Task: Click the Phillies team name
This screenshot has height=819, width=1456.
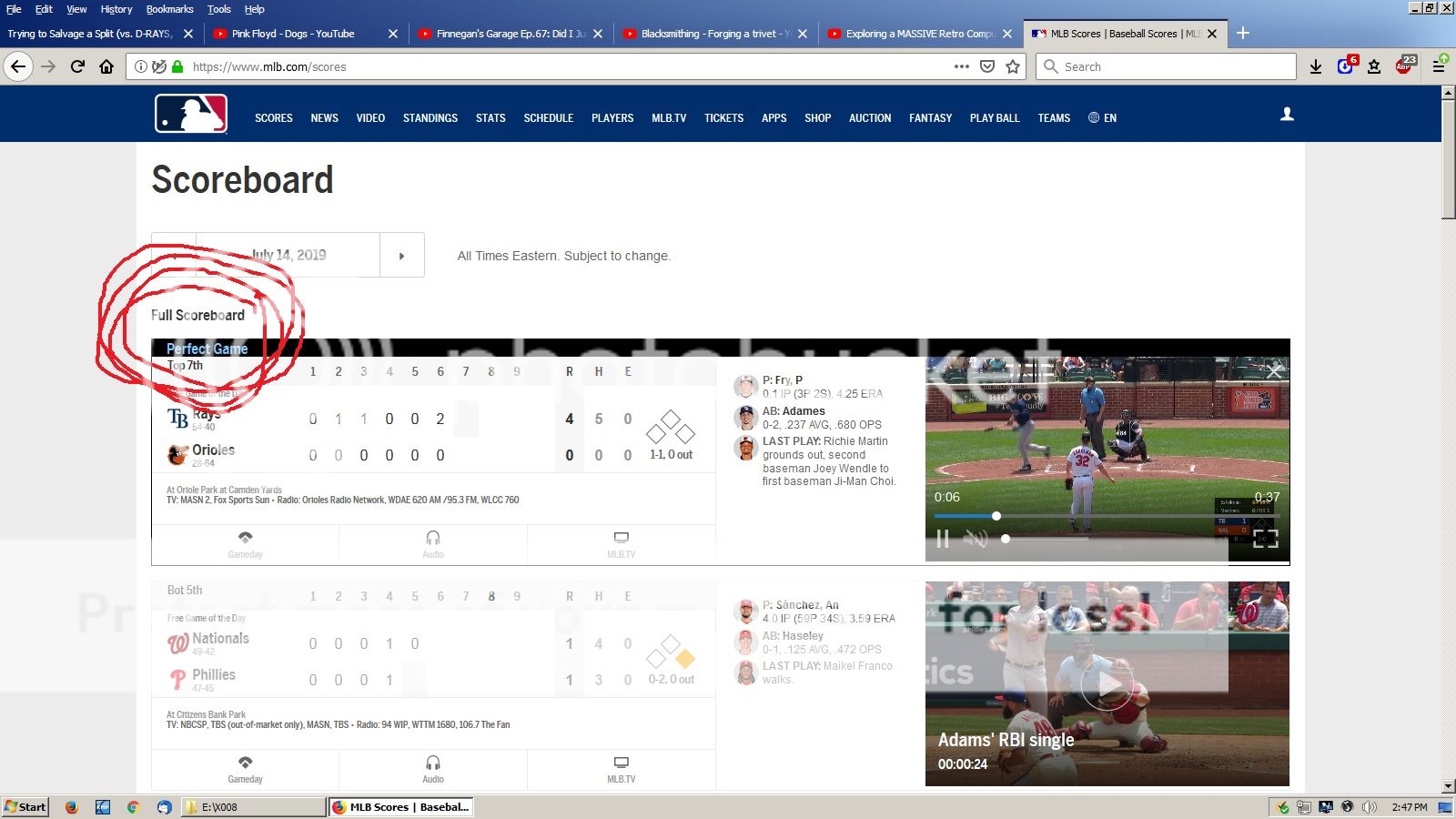Action: [214, 674]
